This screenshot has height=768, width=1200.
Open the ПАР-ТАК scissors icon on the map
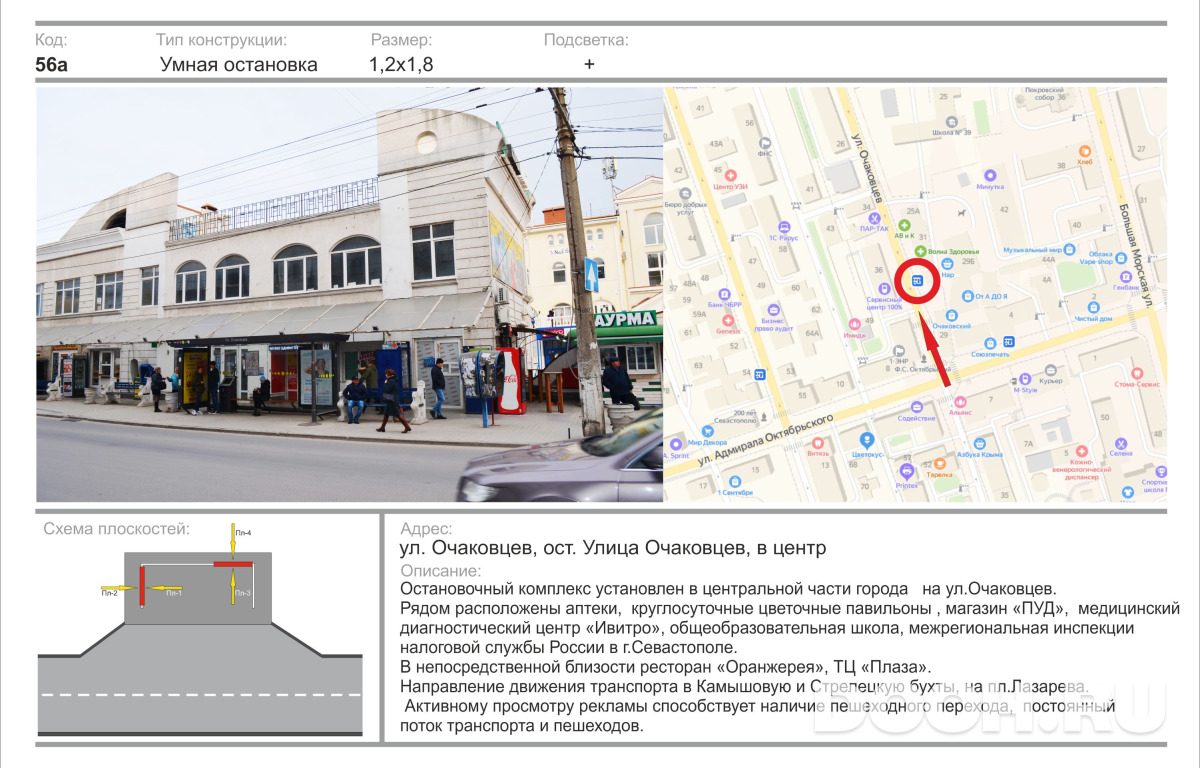pos(875,216)
